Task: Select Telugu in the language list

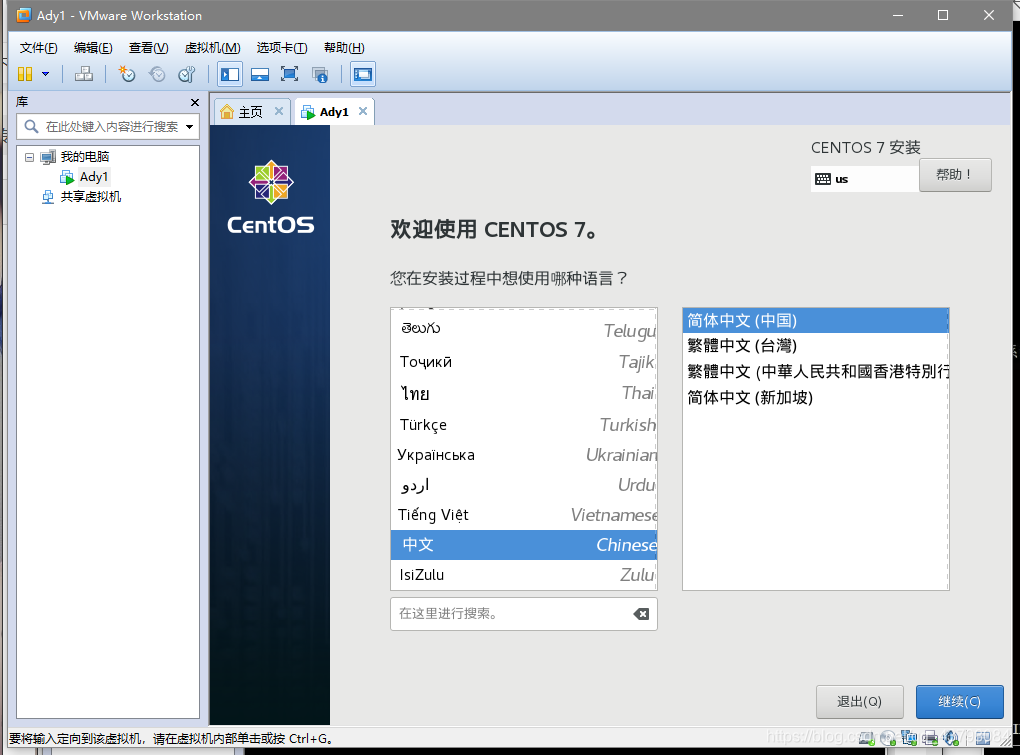Action: pyautogui.click(x=524, y=330)
